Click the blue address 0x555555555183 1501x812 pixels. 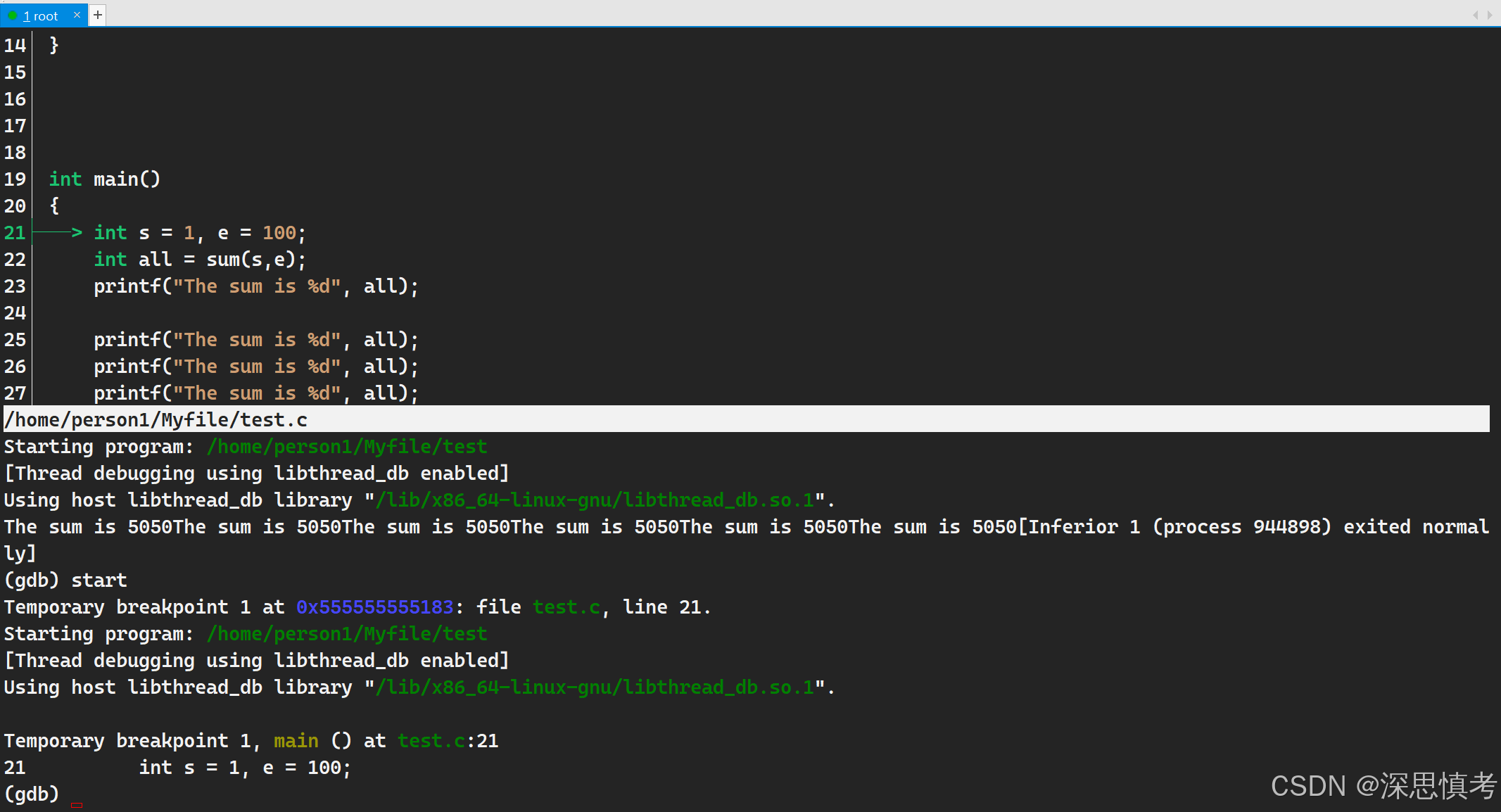[374, 607]
